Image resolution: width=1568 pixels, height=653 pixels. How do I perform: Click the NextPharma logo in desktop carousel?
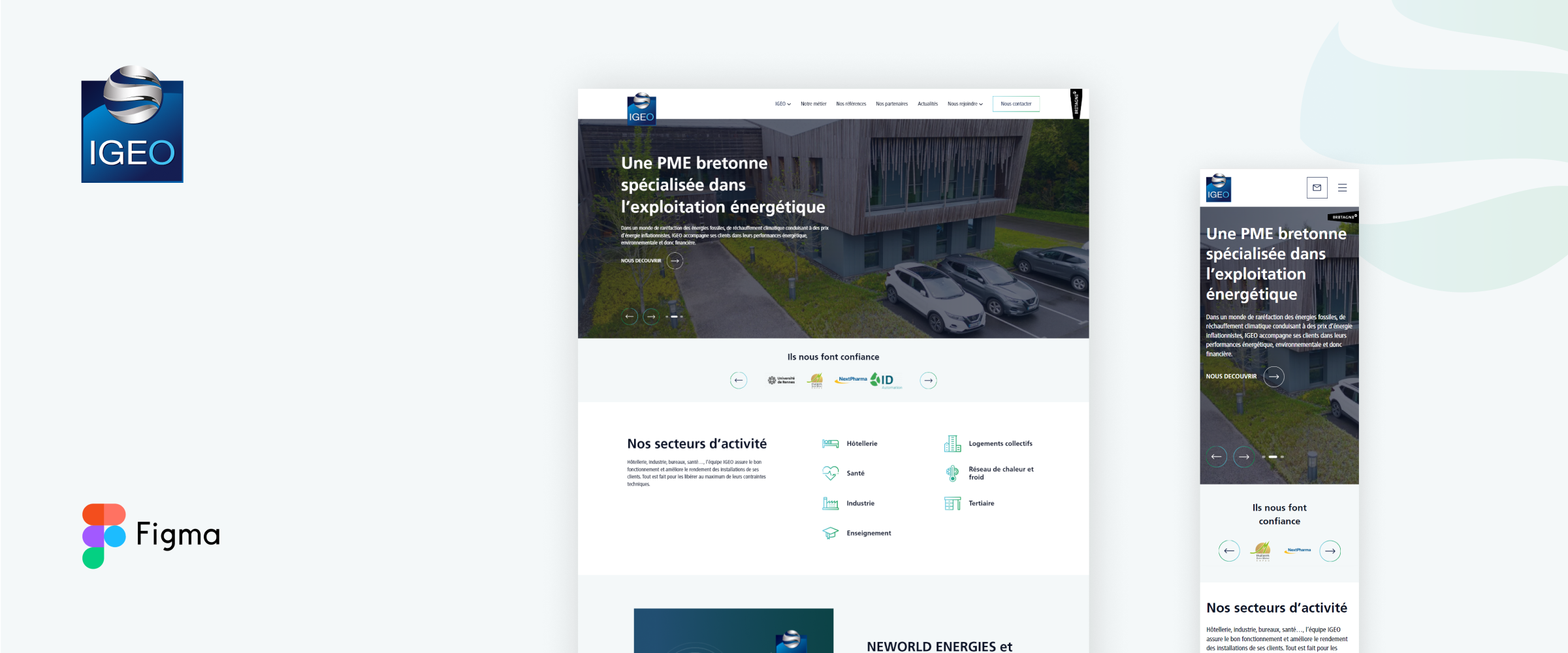coord(852,379)
